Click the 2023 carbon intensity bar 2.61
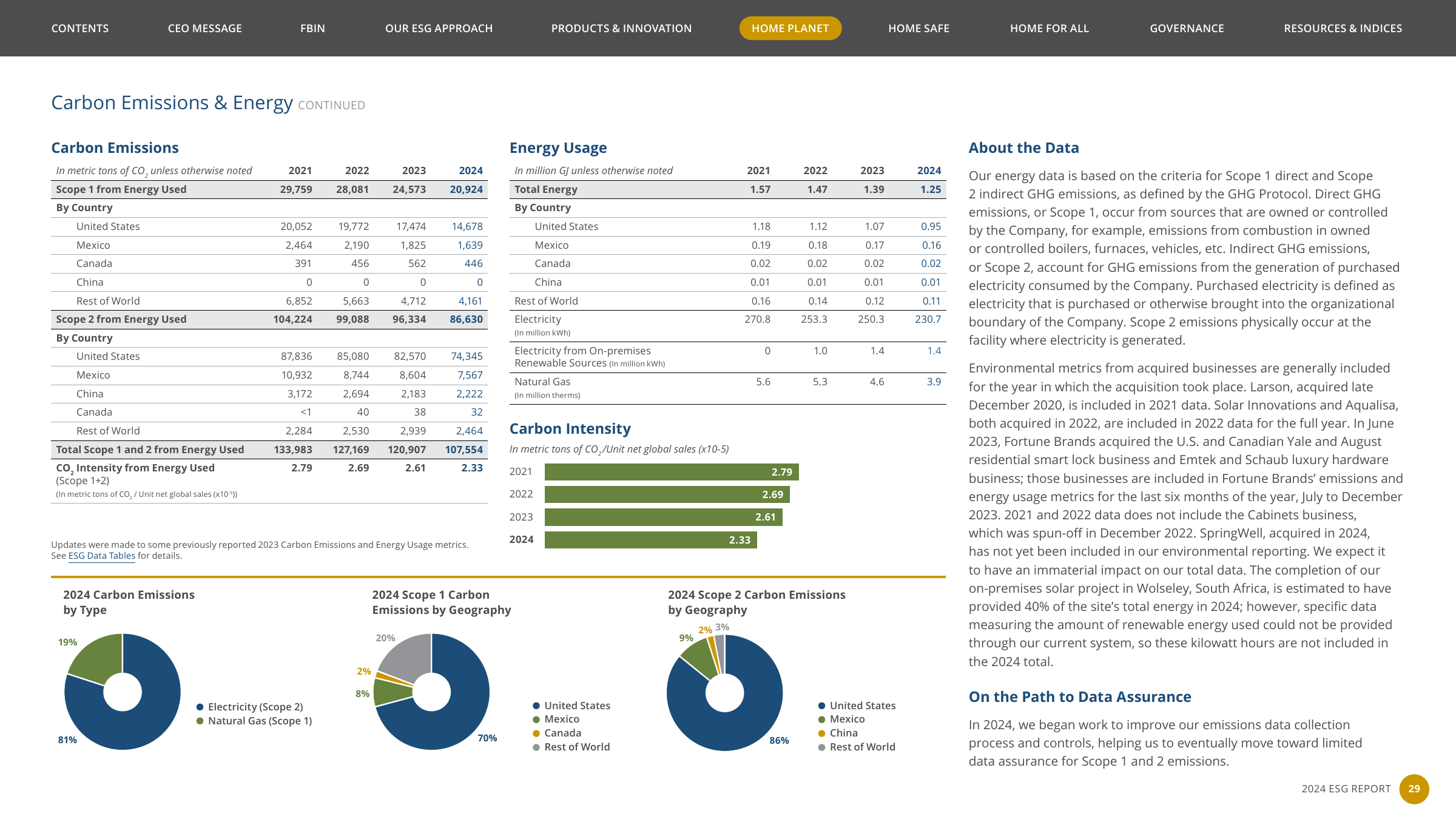 tap(663, 517)
